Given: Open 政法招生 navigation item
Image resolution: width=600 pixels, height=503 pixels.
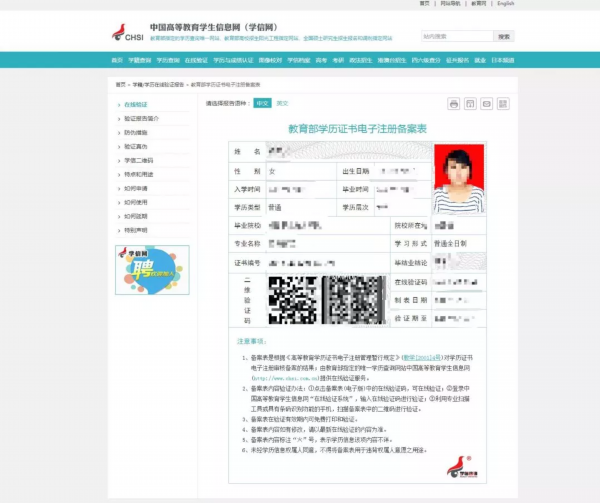Looking at the screenshot, I should [361, 60].
